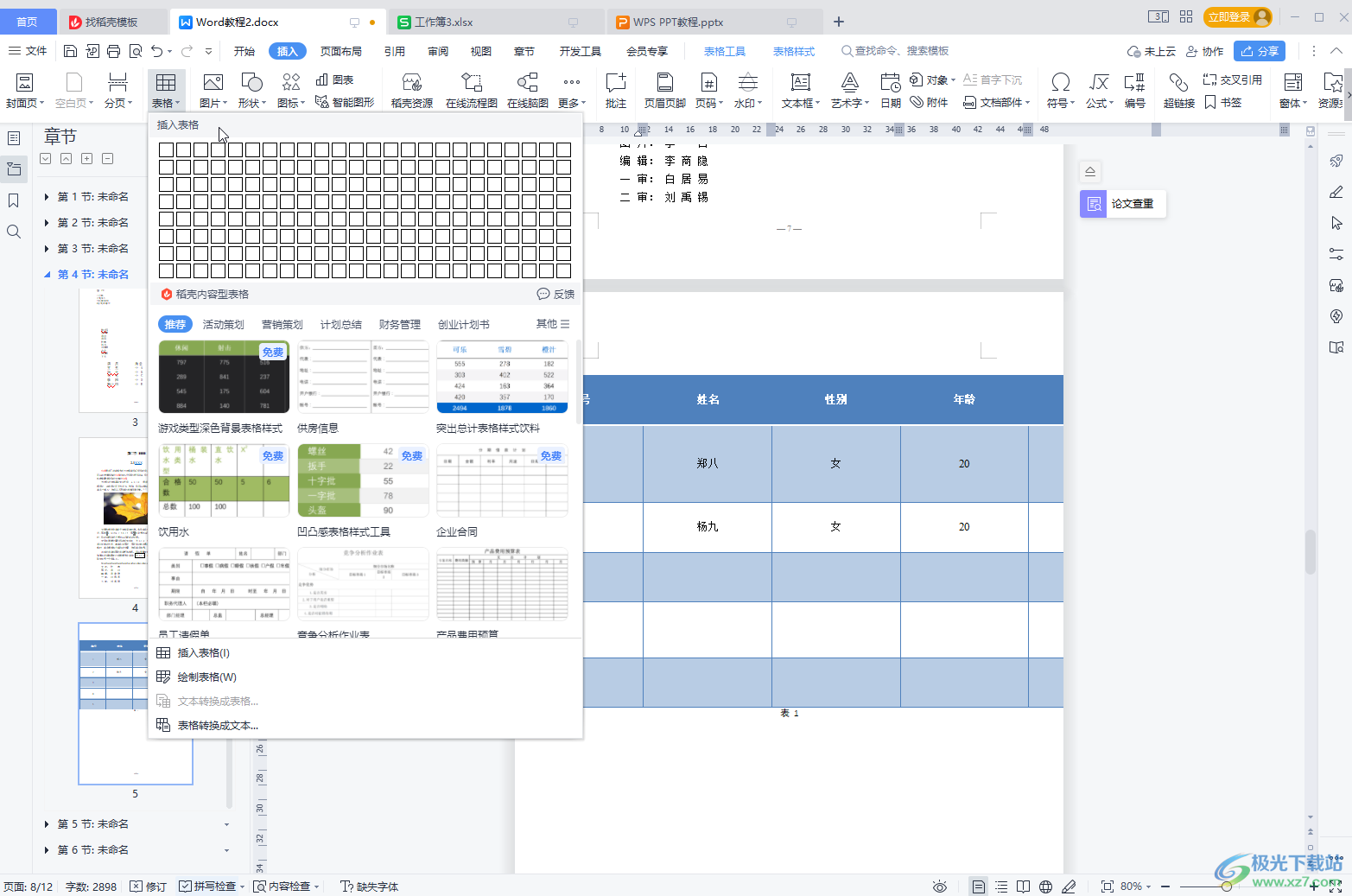
Task: Click the 立即登录 login button
Action: pyautogui.click(x=1238, y=17)
